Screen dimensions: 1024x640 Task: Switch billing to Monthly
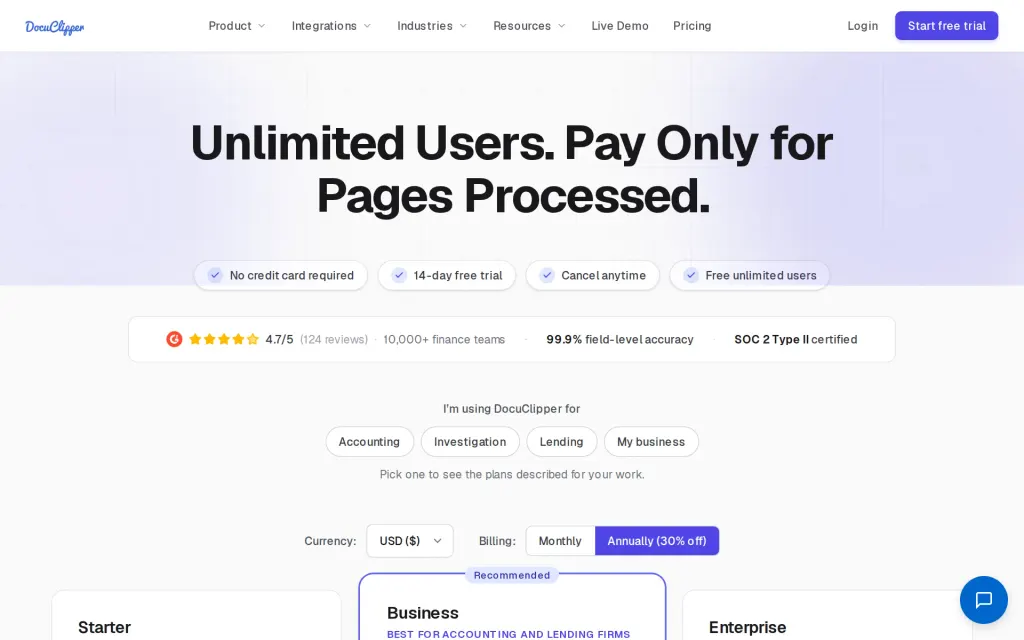(x=560, y=541)
